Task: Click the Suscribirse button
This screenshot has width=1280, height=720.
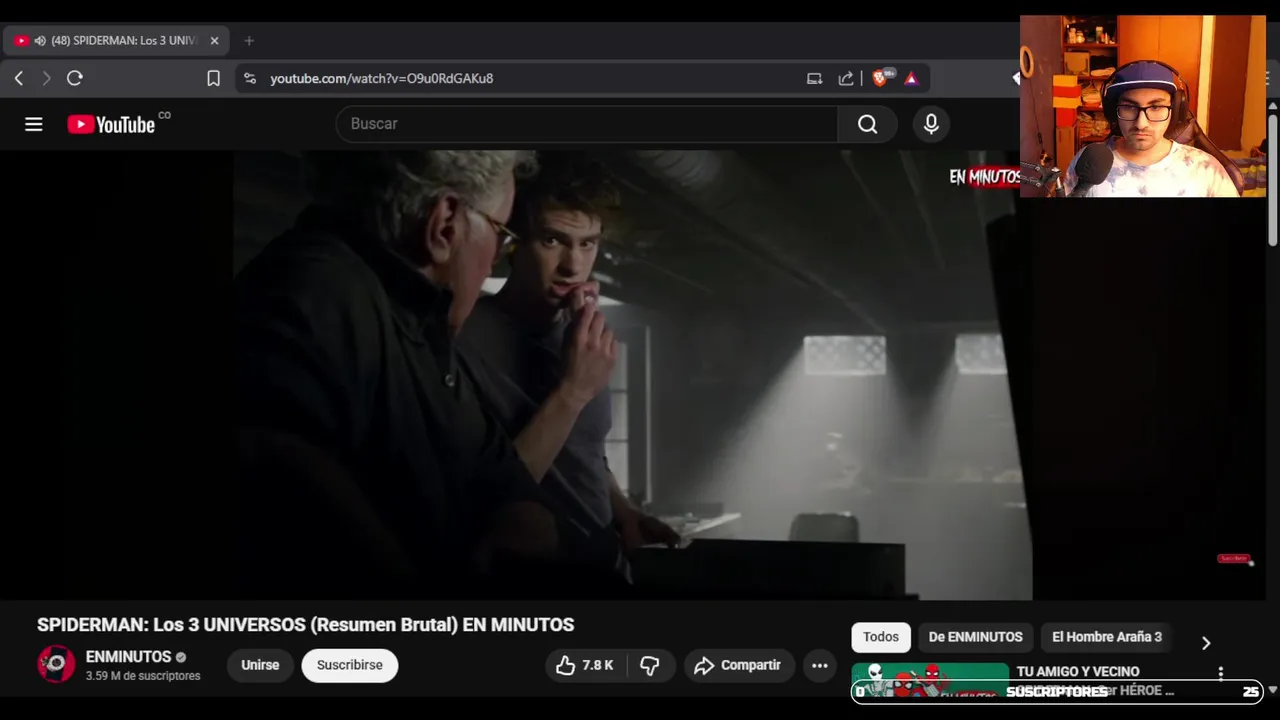Action: (350, 665)
